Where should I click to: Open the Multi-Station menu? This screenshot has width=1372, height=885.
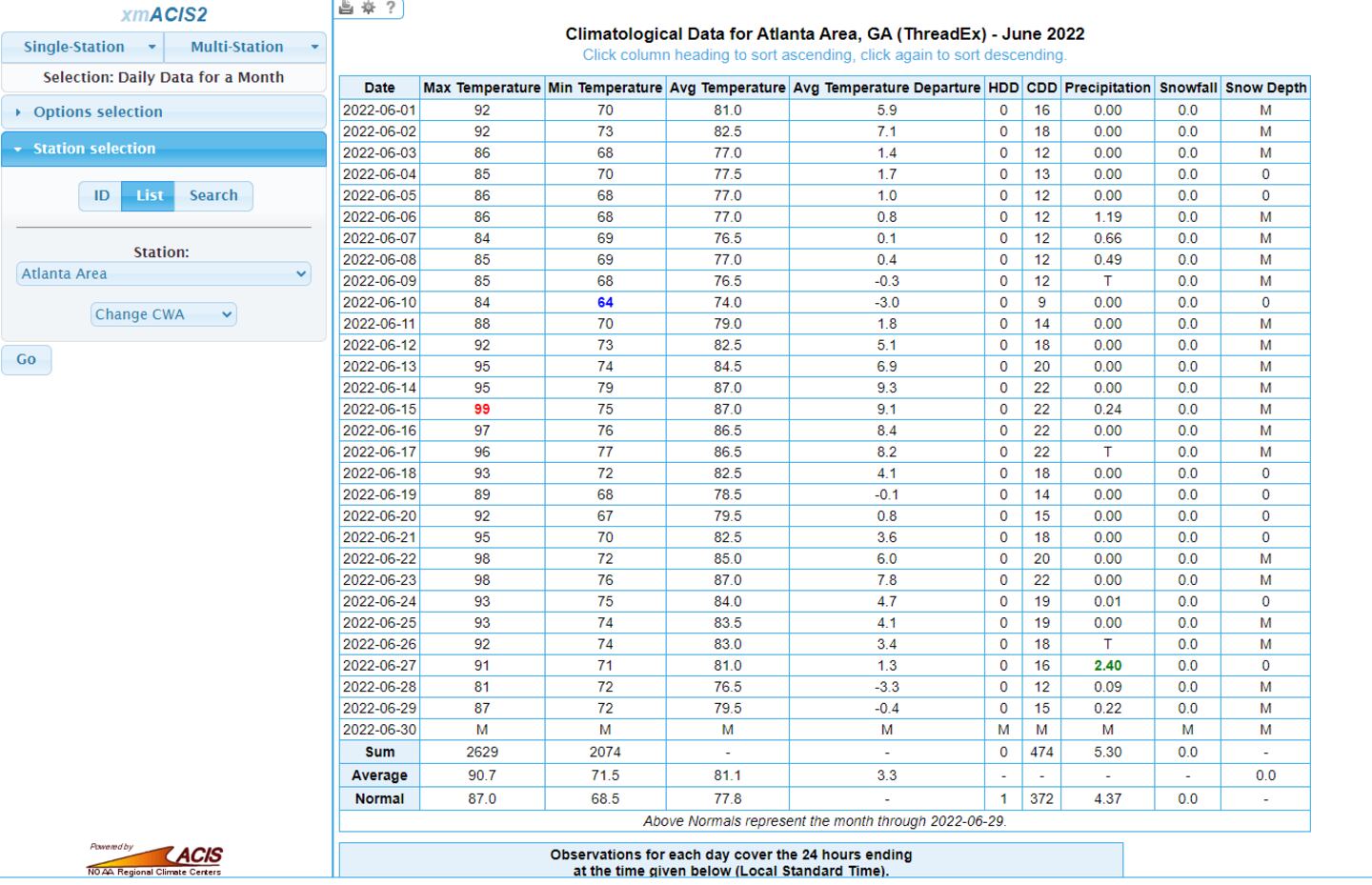coord(246,47)
